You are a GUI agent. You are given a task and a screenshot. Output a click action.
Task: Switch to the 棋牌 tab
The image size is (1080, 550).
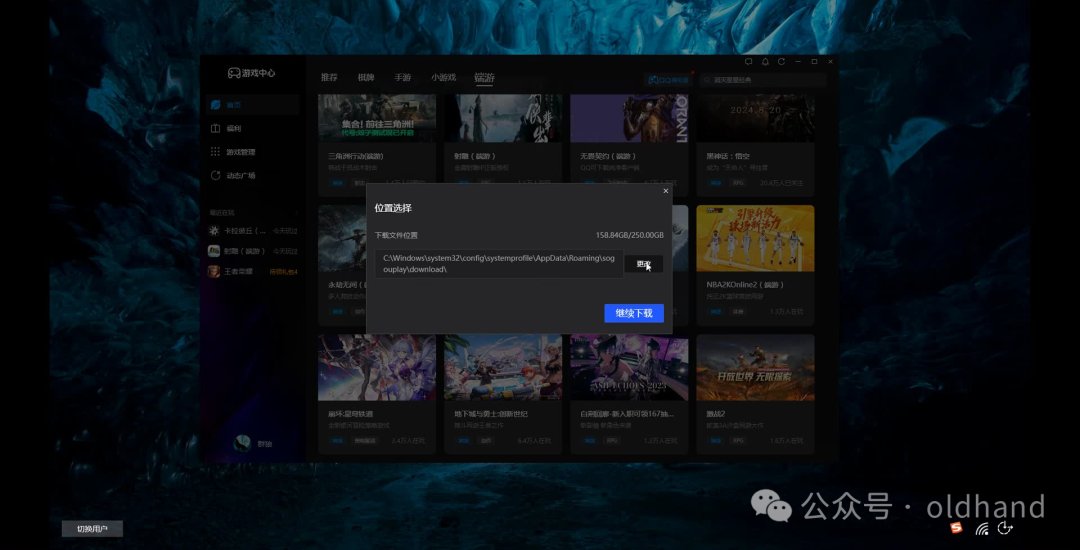[x=366, y=78]
